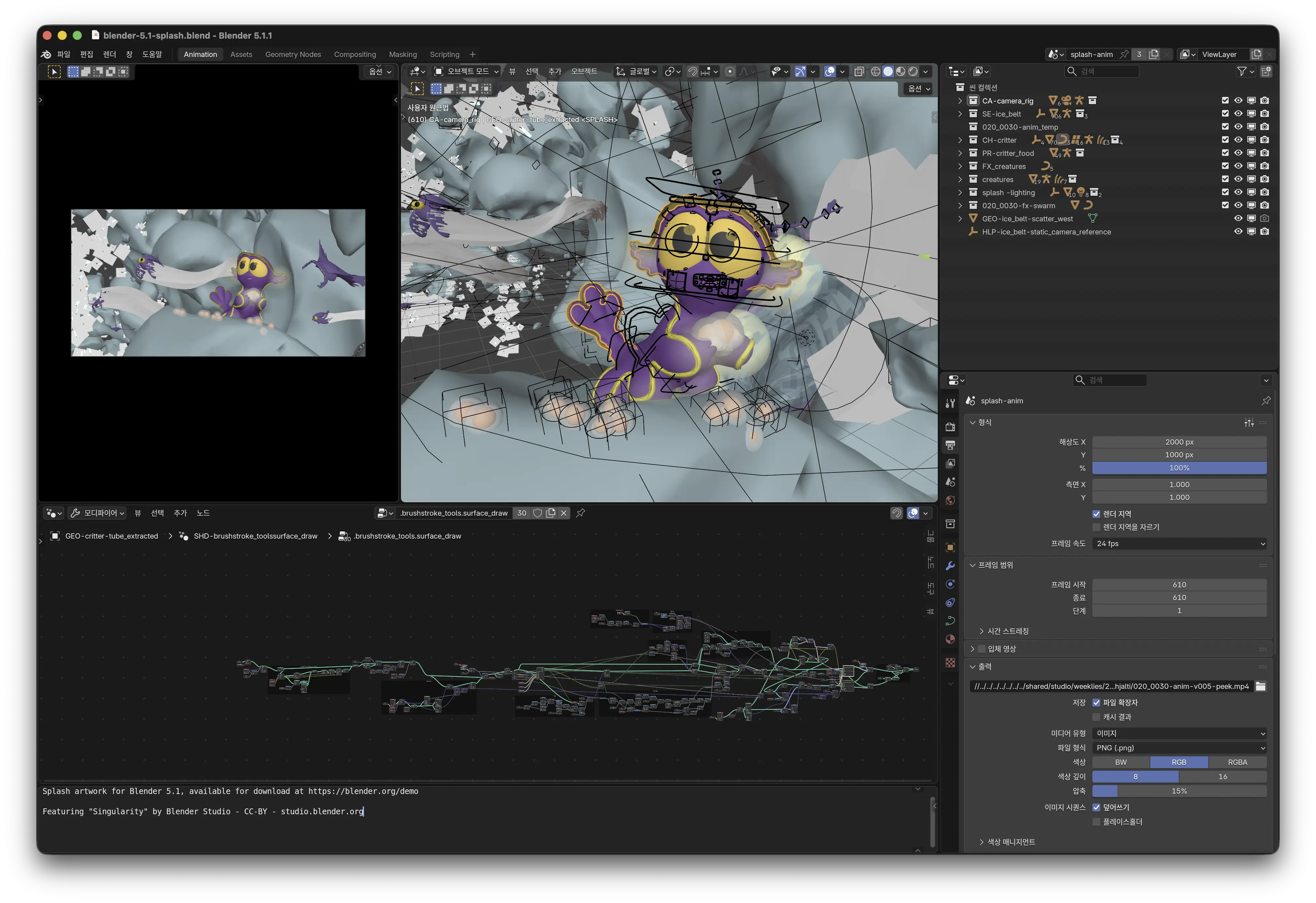Switch to Scripting workspace tab
The image size is (1316, 903).
coord(445,54)
